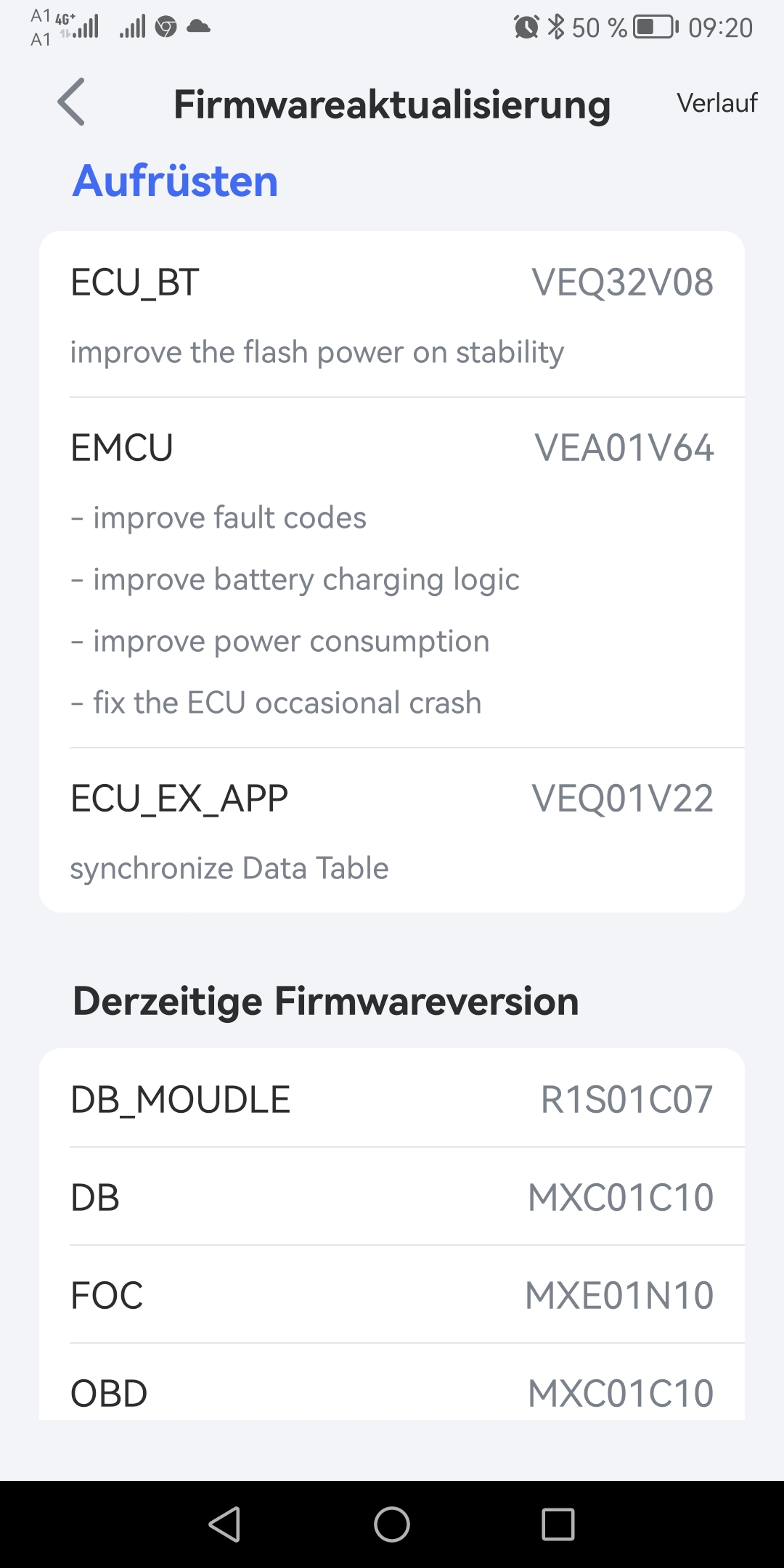Open recent apps square button
784x1568 pixels.
(558, 1524)
